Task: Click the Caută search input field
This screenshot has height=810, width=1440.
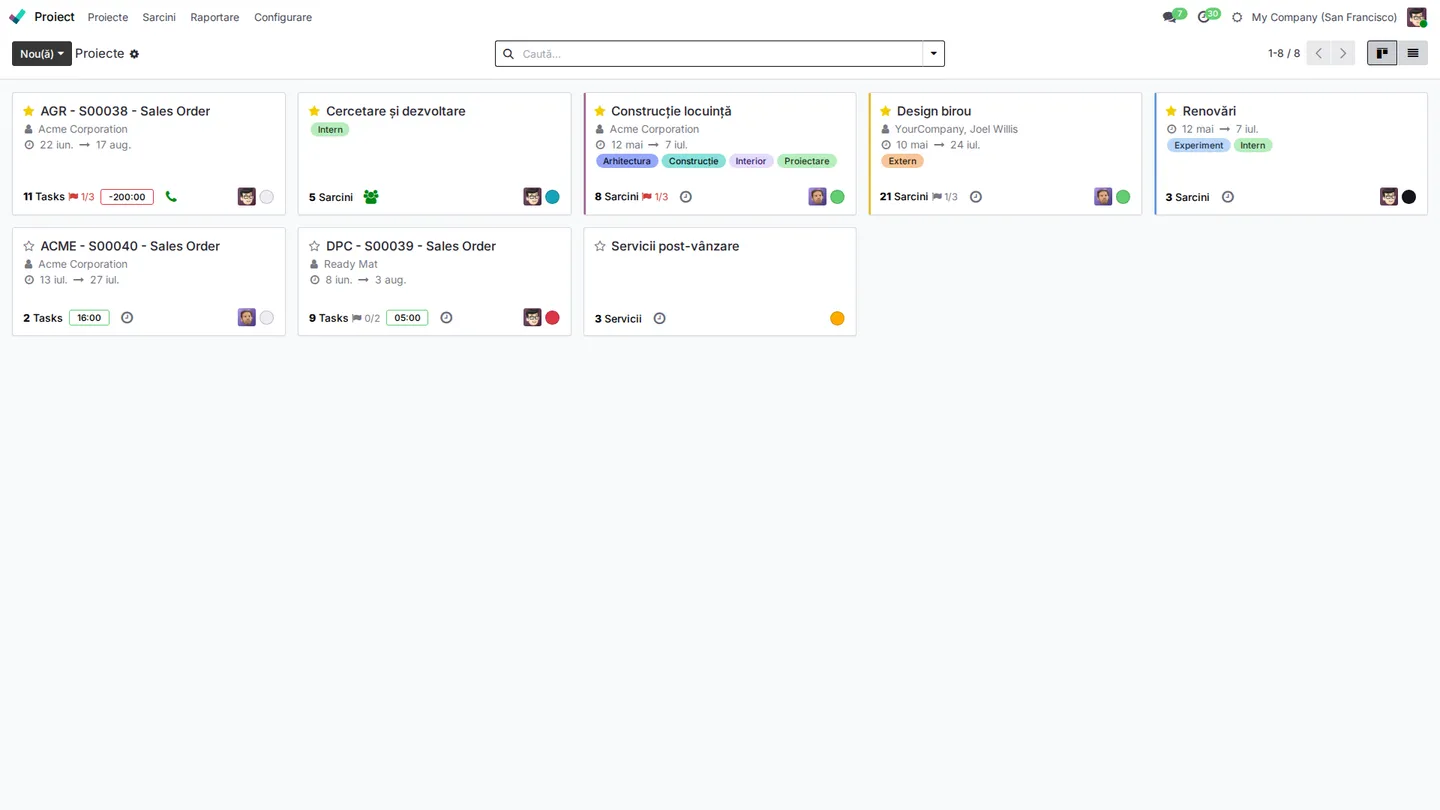Action: pos(720,54)
